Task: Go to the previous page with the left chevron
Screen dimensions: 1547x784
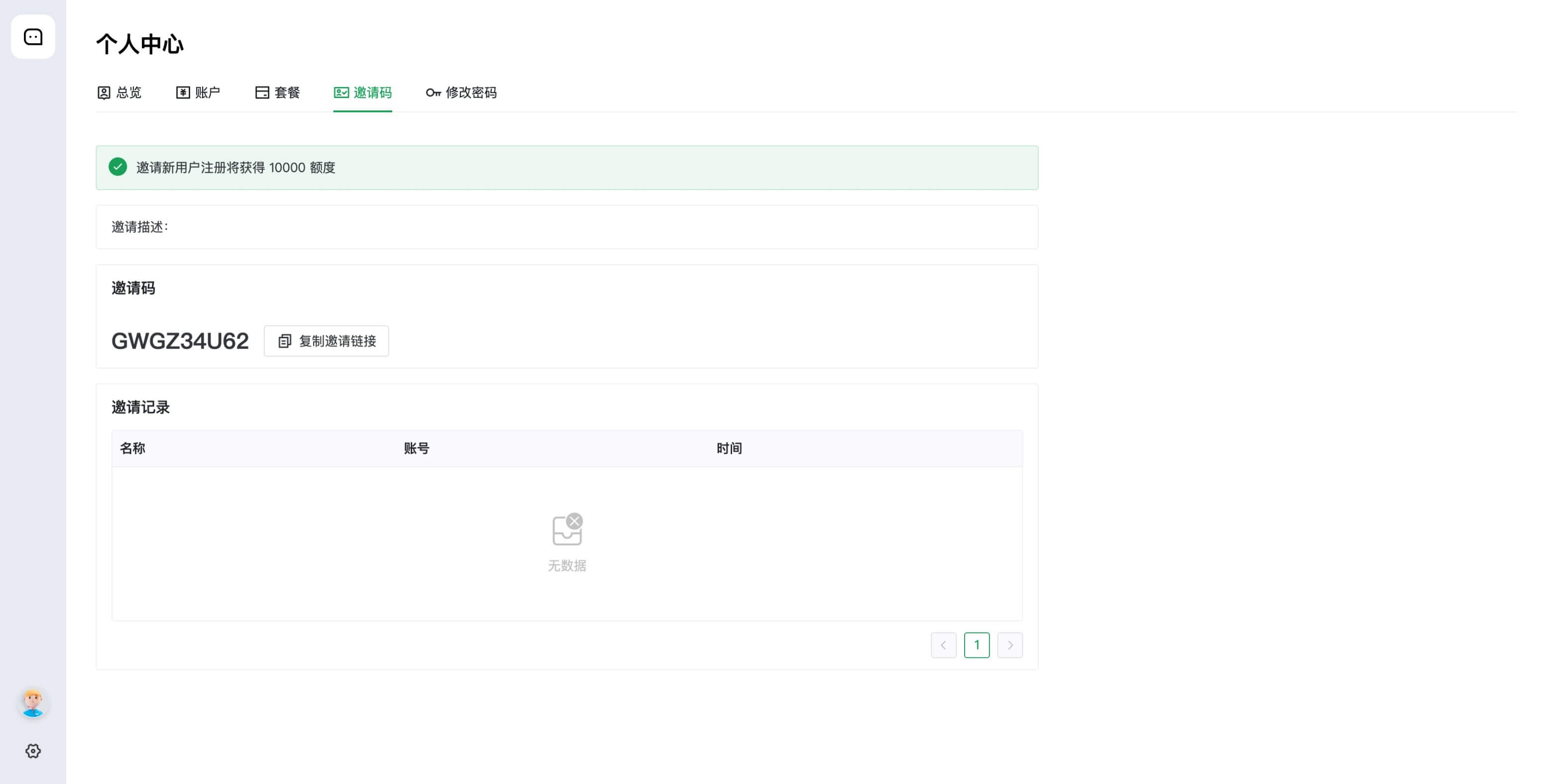Action: click(x=943, y=645)
